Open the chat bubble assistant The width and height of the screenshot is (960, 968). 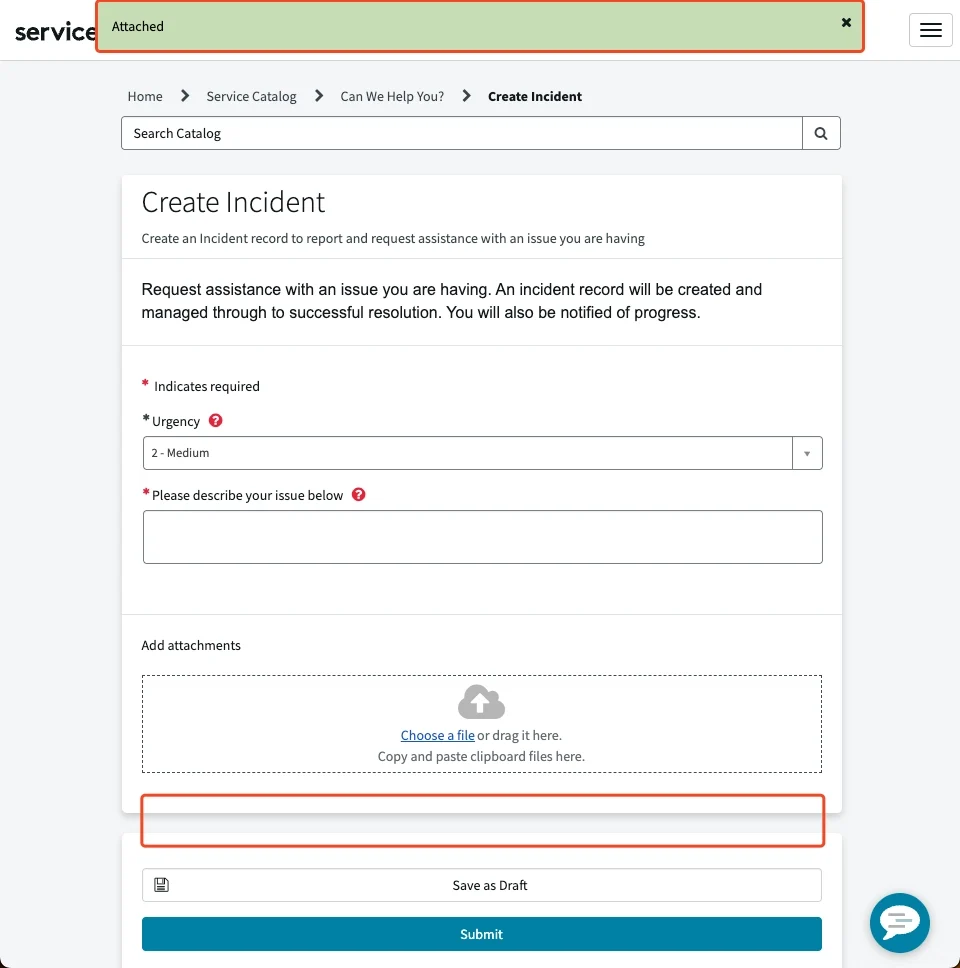(899, 922)
